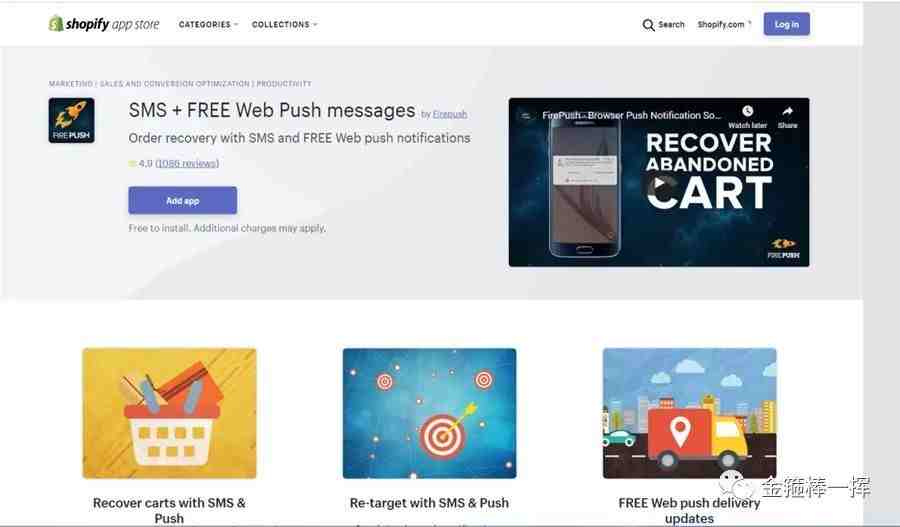Open the Marketing breadcrumb category
Viewport: 900px width, 527px height.
[71, 84]
